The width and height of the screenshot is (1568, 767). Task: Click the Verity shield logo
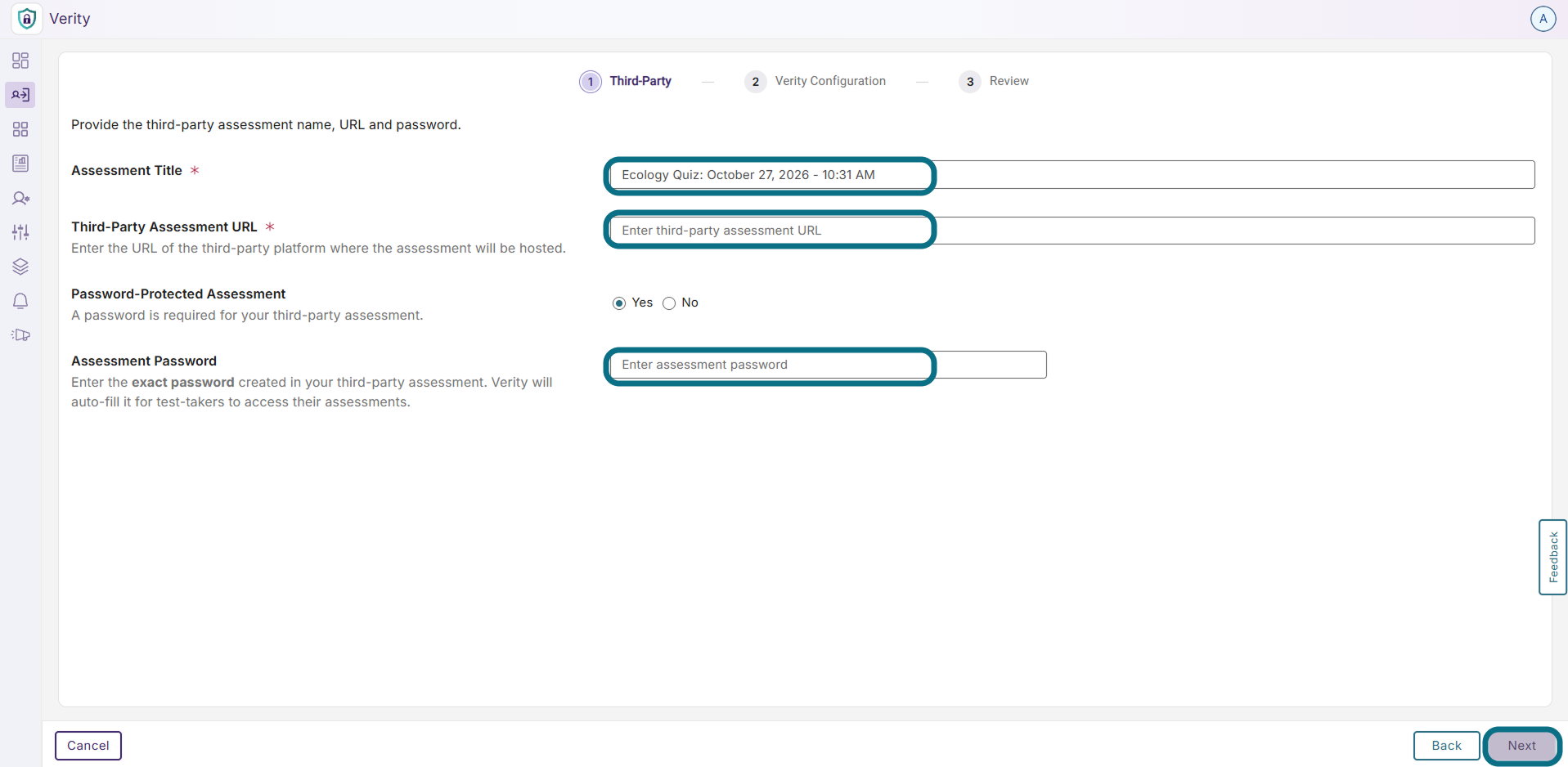click(x=27, y=18)
